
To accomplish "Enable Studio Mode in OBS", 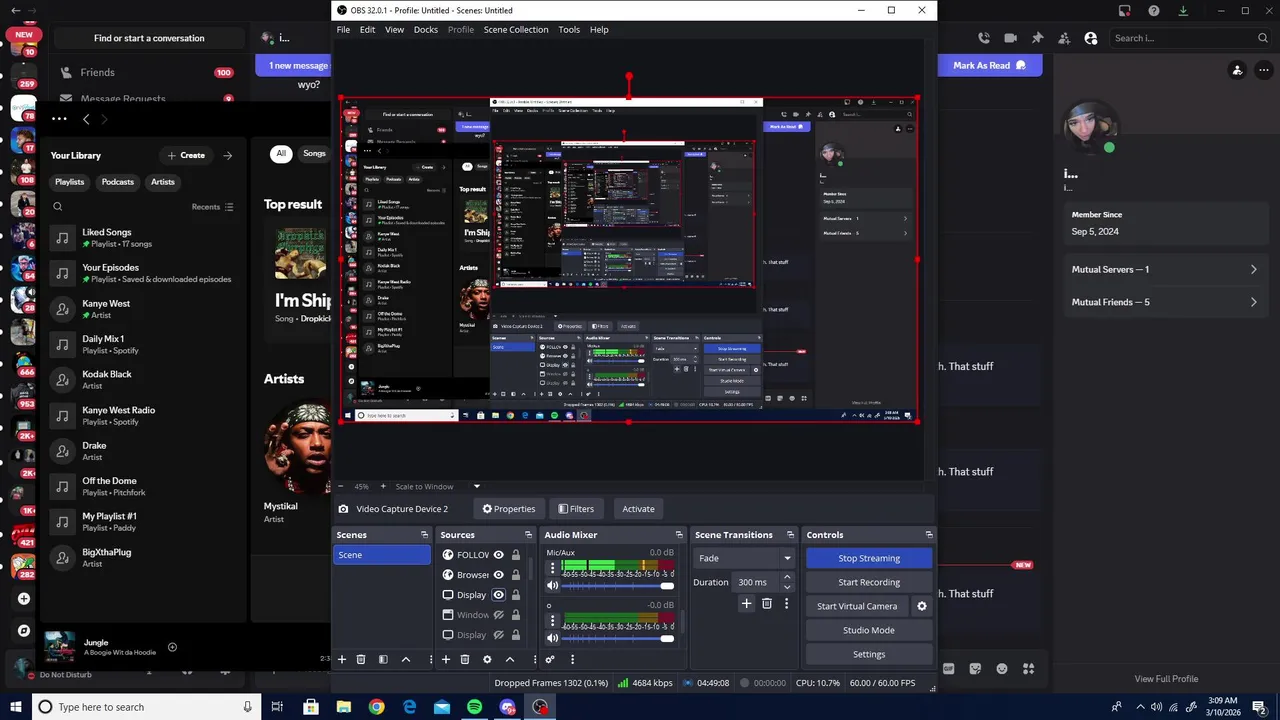I will click(869, 630).
